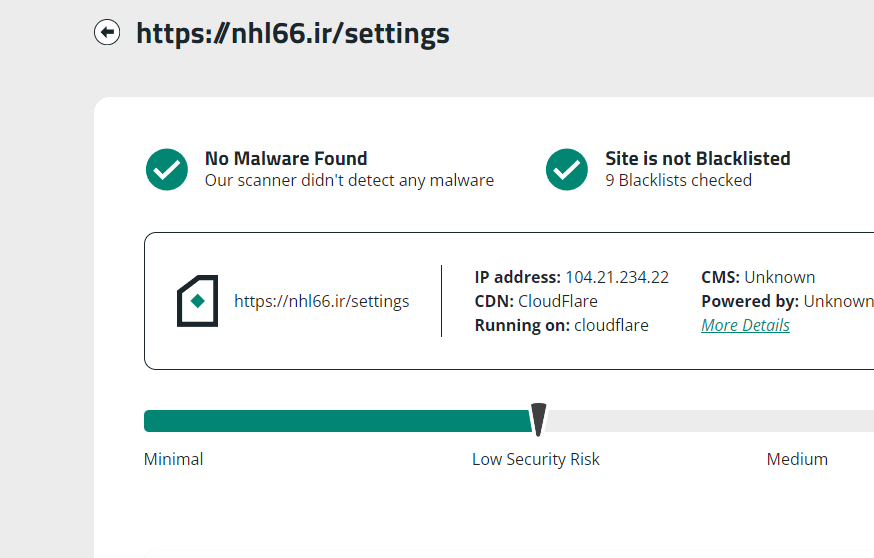Click the Running on: cloudflare entry

561,325
